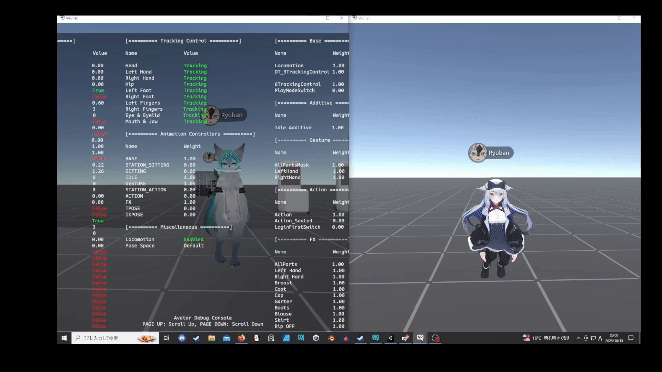The width and height of the screenshot is (662, 372).
Task: Launch Microsoft Store from the taskbar
Action: coord(227,338)
